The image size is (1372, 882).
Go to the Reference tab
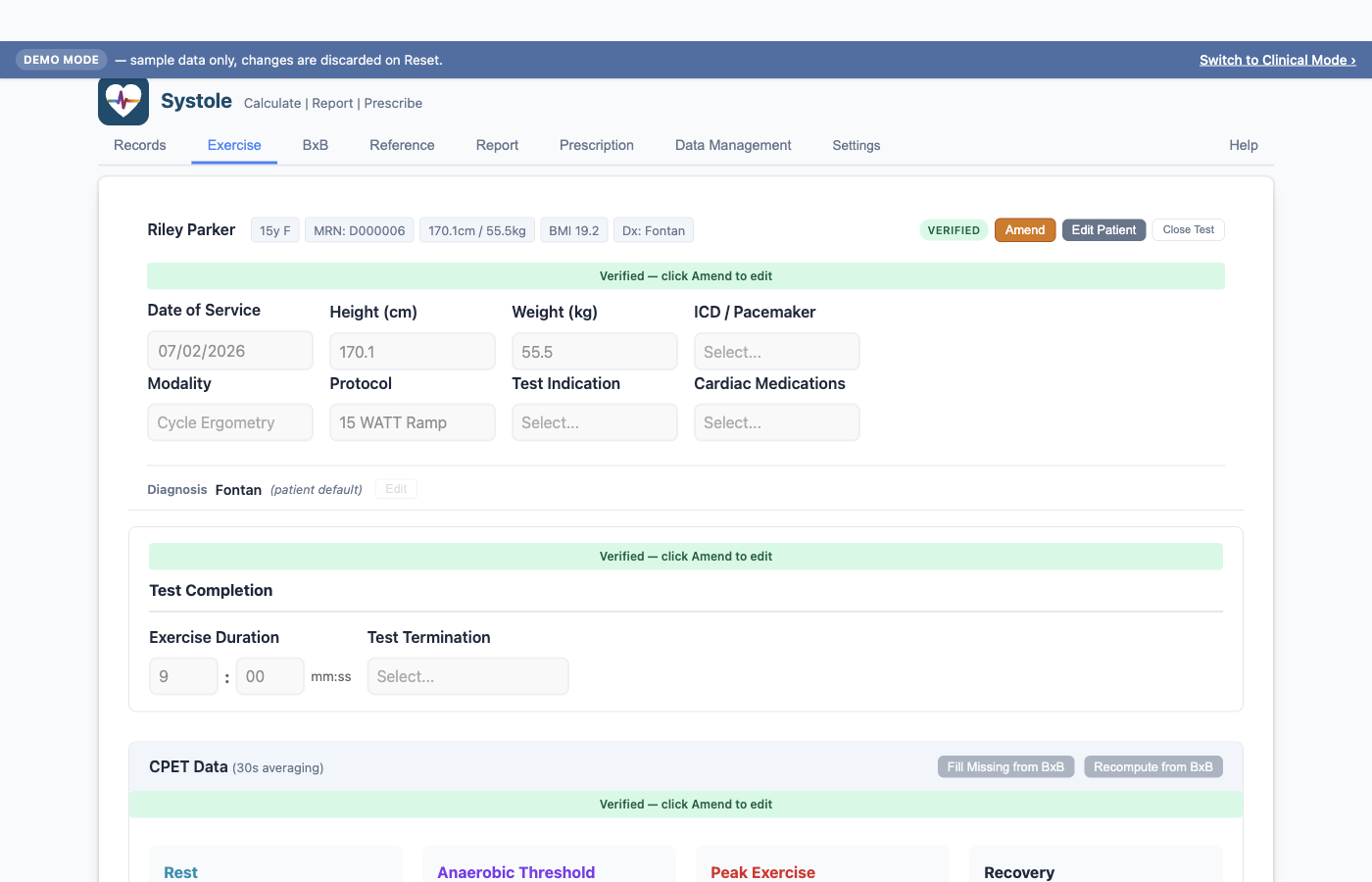(x=402, y=145)
